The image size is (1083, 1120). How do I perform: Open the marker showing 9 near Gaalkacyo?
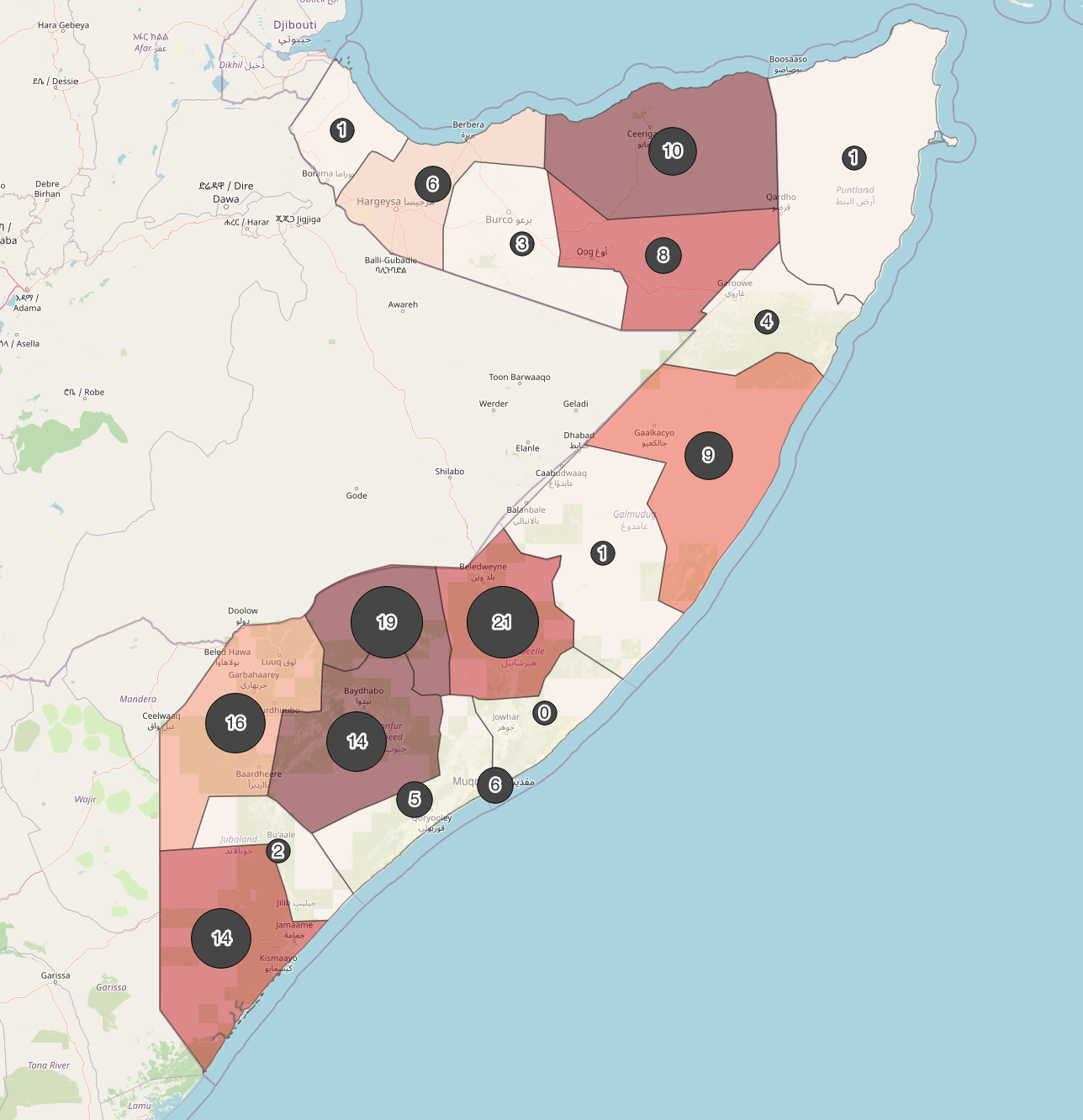click(x=708, y=456)
